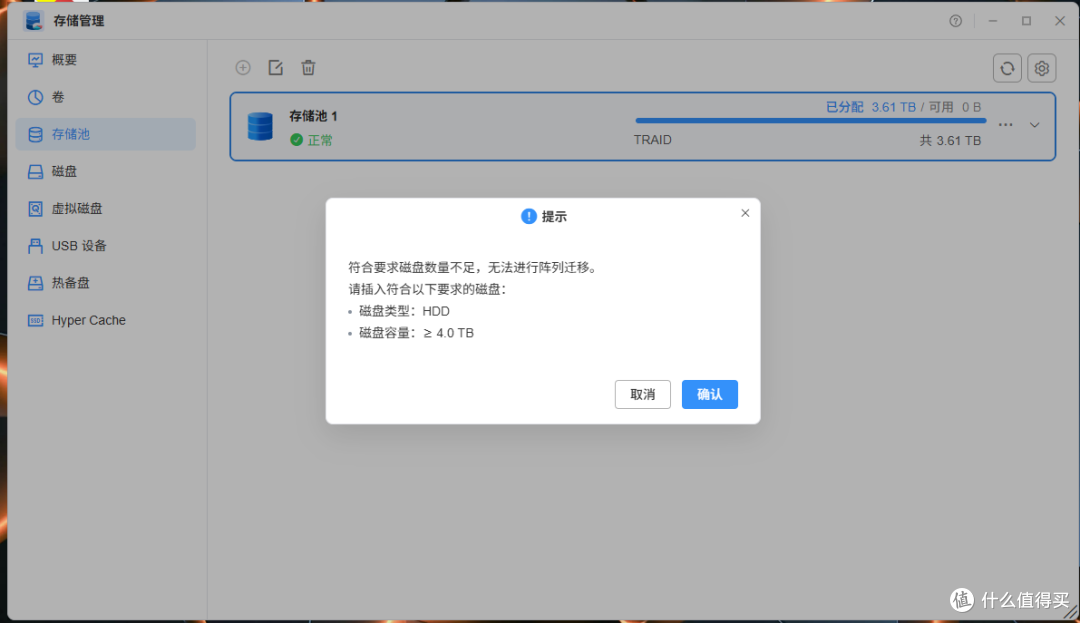The height and width of the screenshot is (623, 1080).
Task: Click the 虚拟磁盘 icon in sidebar
Action: [x=35, y=209]
